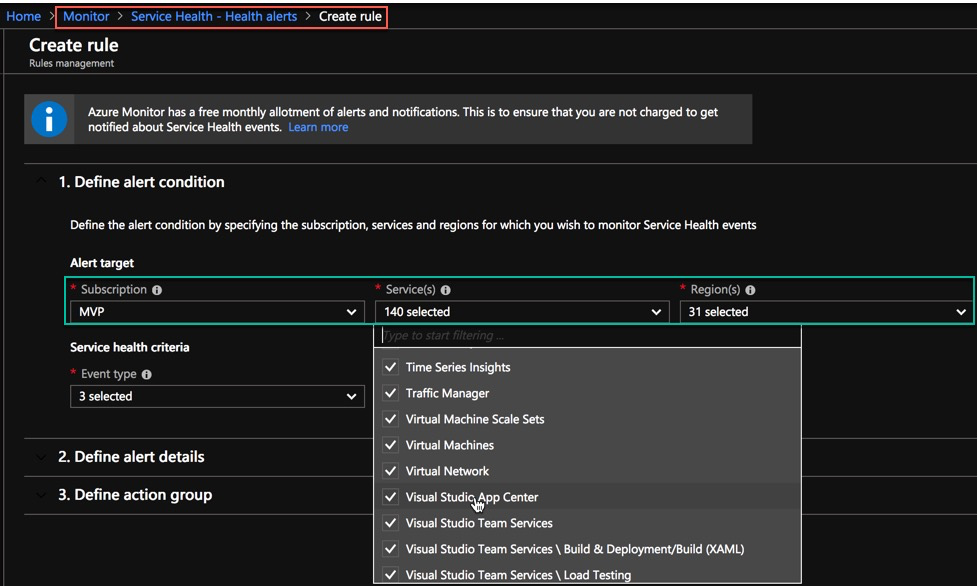Uncheck Build & Deployment/Build (XAML) service
Image resolution: width=978 pixels, height=586 pixels.
(390, 549)
